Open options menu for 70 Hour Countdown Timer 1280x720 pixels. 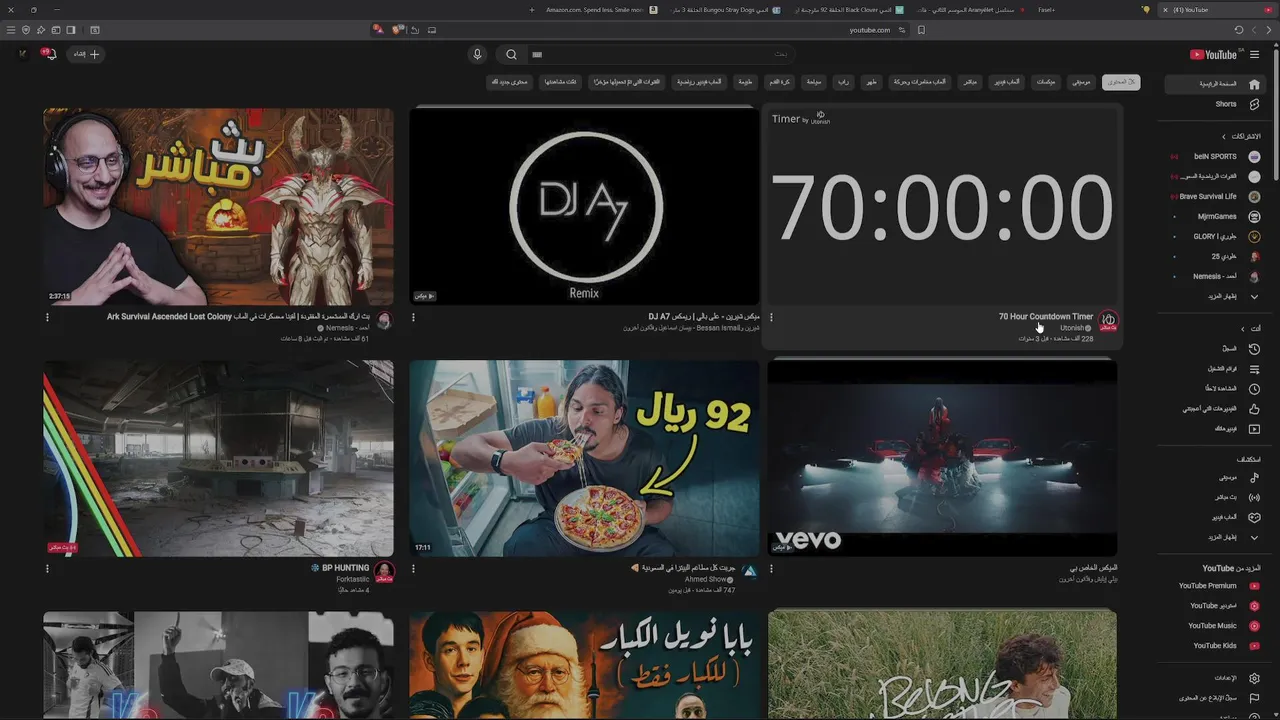[771, 318]
